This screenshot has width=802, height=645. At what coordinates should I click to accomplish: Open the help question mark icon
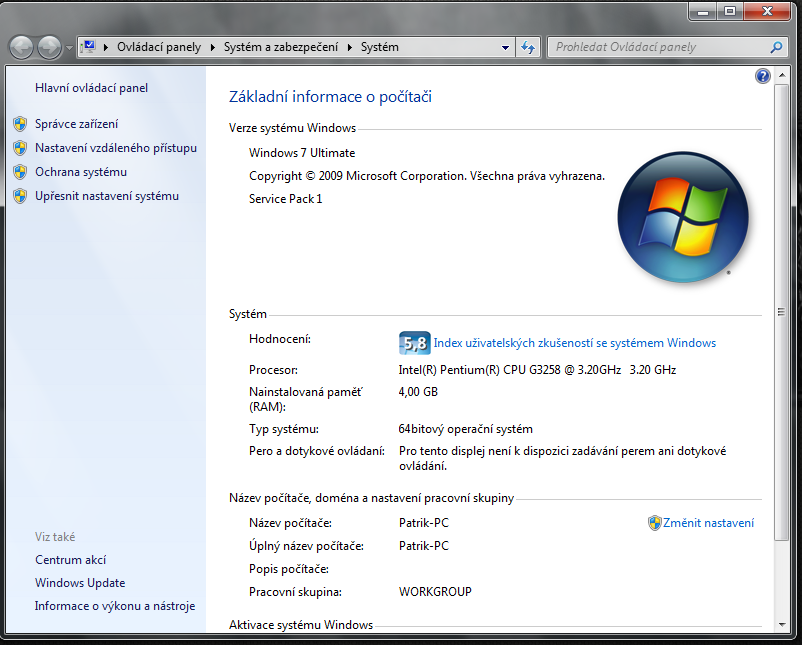763,76
